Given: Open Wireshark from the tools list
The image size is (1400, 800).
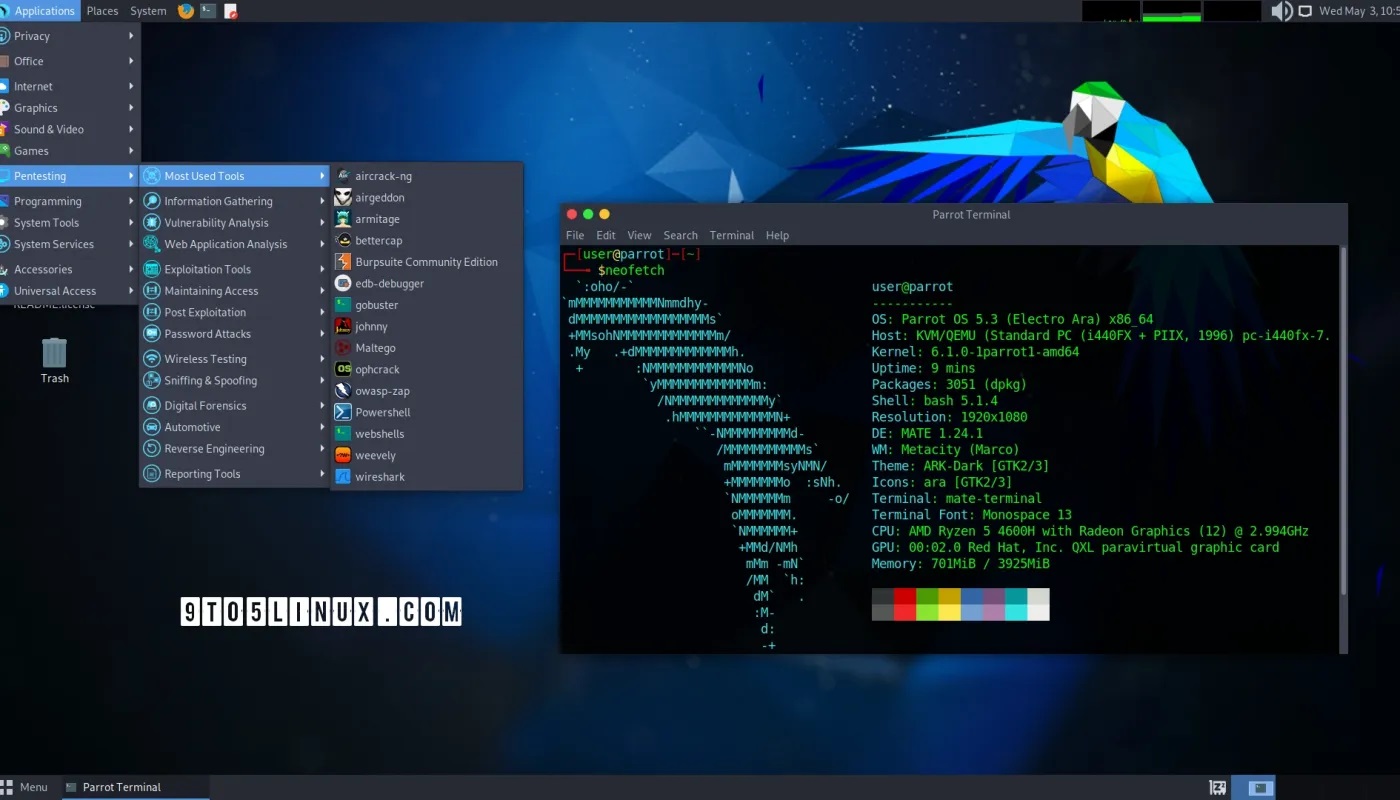Looking at the screenshot, I should pos(379,476).
